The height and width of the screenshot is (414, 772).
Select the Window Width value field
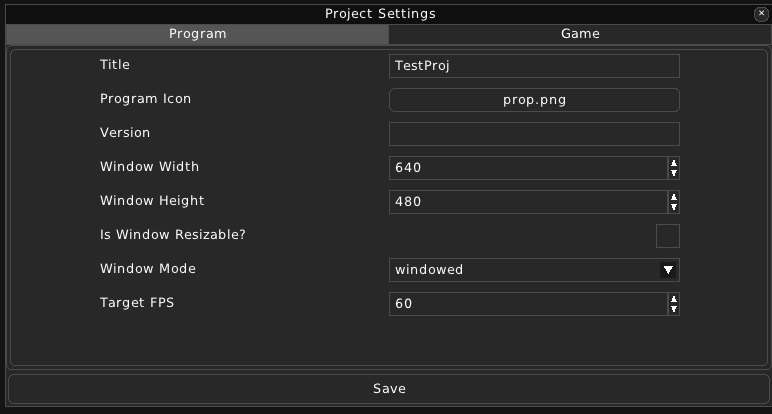pos(528,168)
